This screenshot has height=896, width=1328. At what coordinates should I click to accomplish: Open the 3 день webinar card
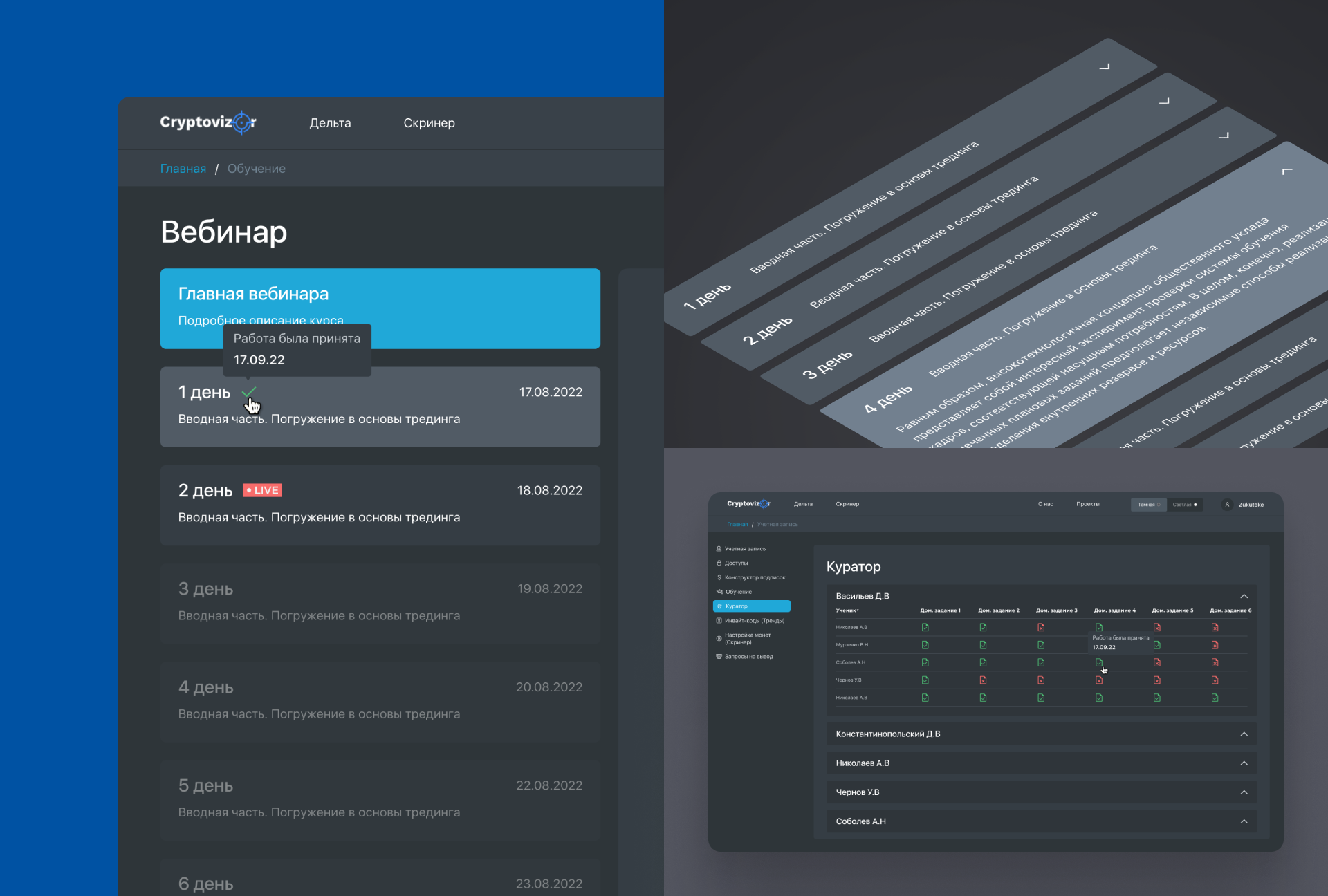pos(380,603)
